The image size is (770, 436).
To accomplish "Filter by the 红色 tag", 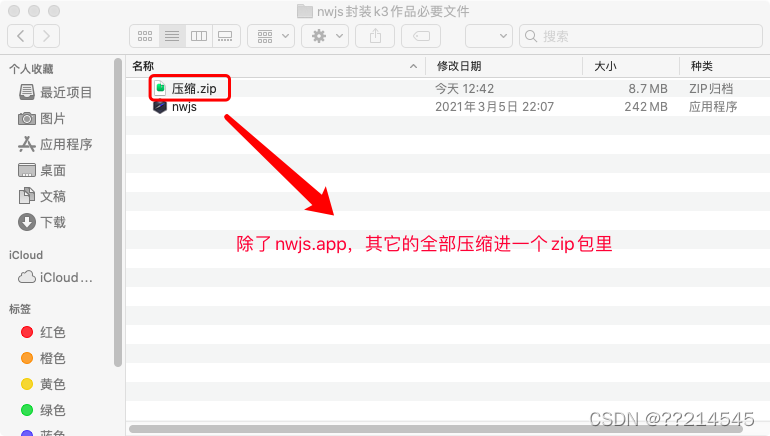I will click(53, 332).
